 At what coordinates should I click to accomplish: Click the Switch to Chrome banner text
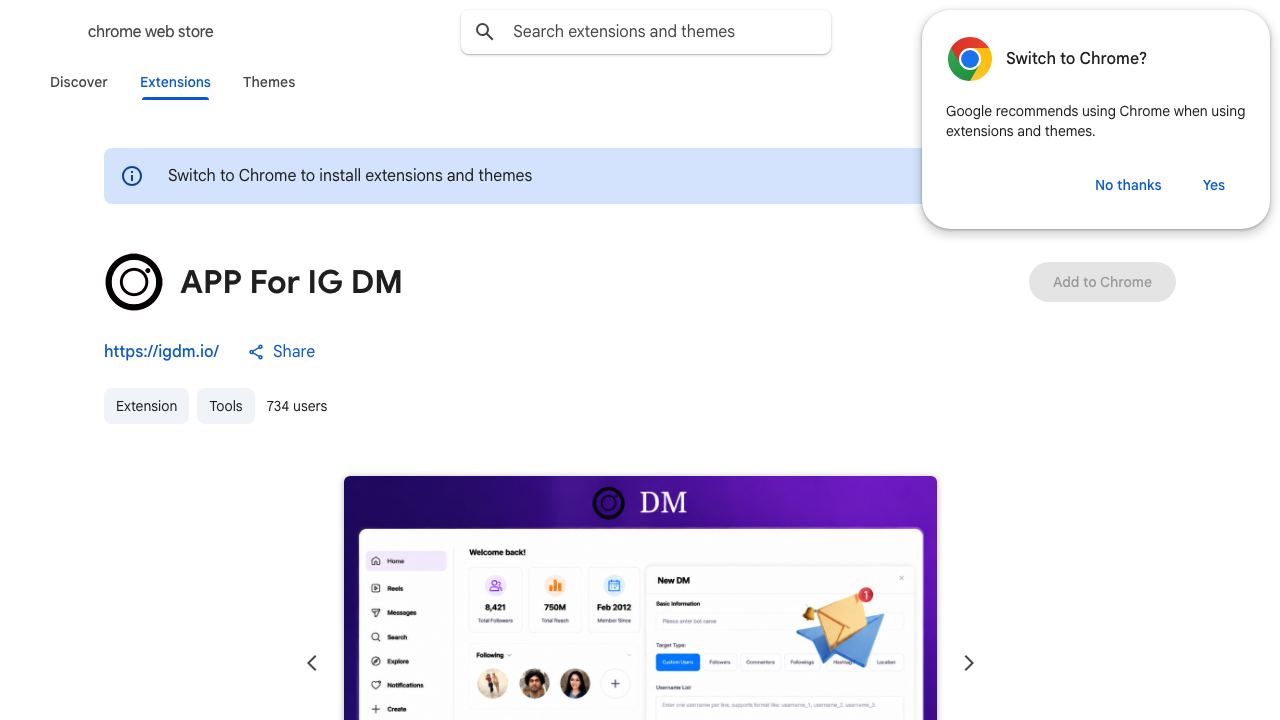coord(350,176)
